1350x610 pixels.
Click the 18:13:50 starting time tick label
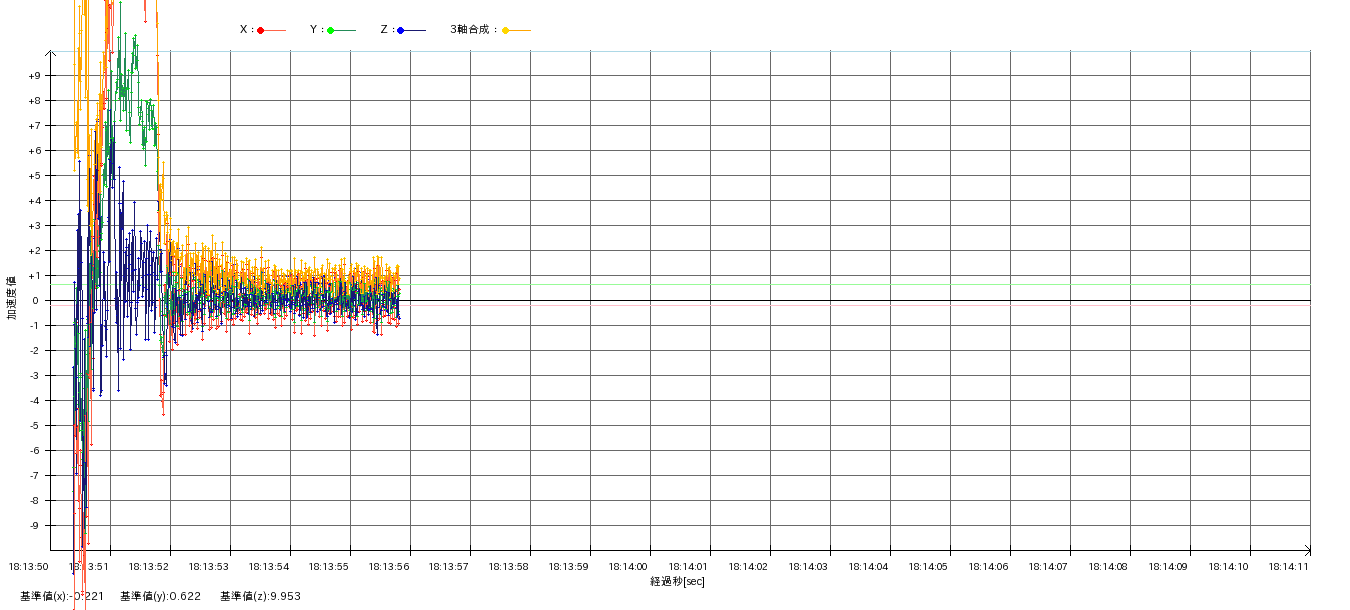[x=29, y=566]
